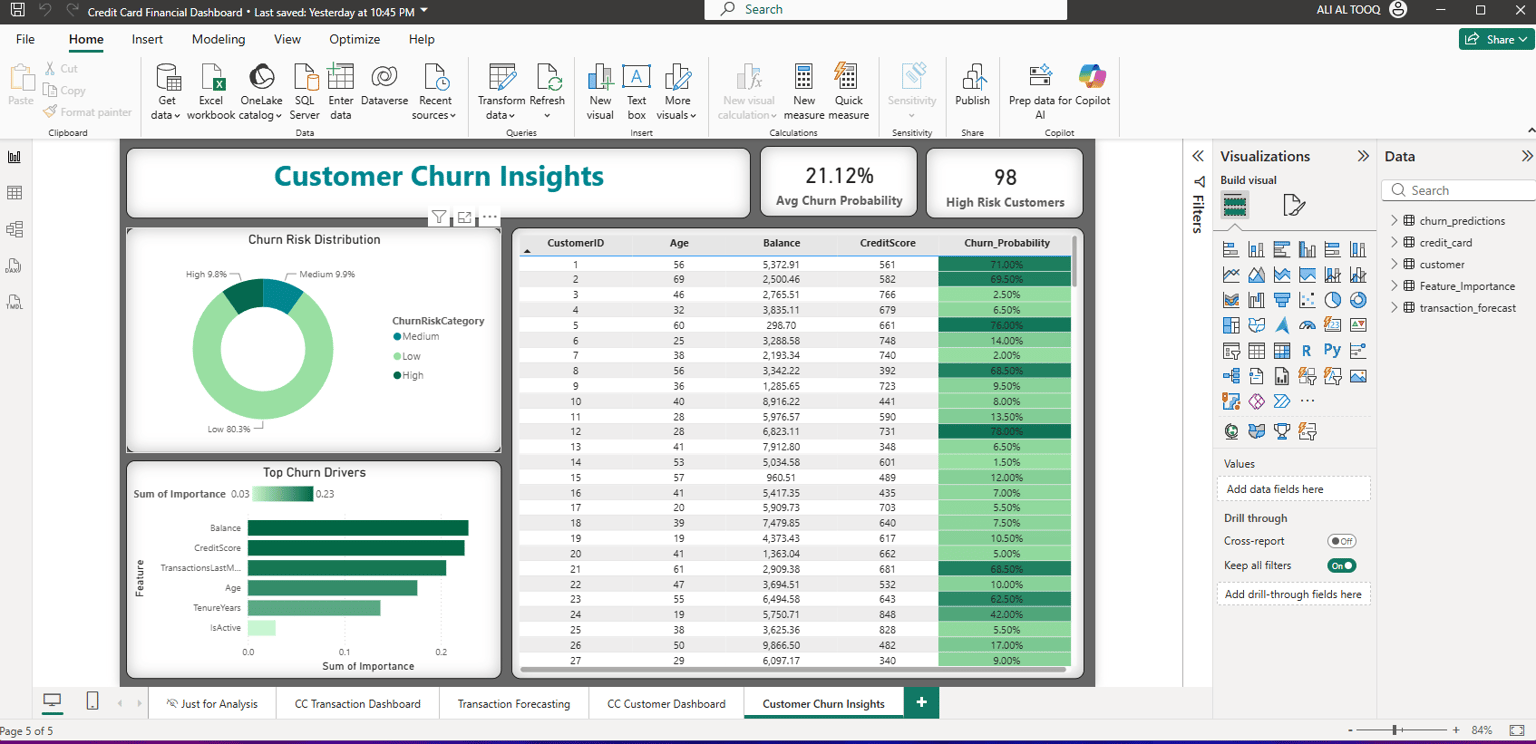Click the filter icon above donut chart
Image resolution: width=1536 pixels, height=744 pixels.
[x=439, y=217]
